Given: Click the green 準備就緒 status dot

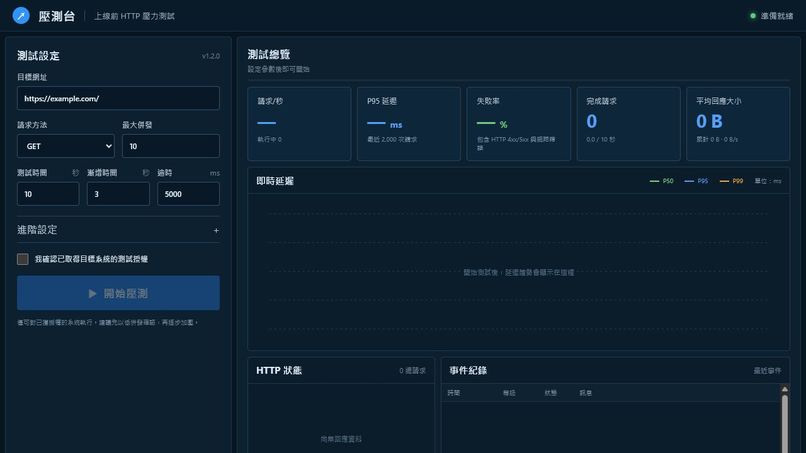Looking at the screenshot, I should (753, 16).
